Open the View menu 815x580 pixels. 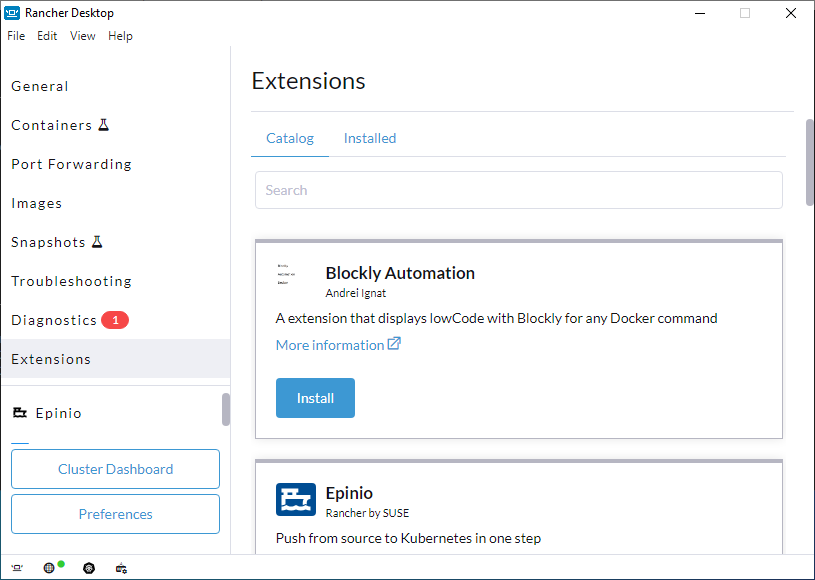(x=83, y=36)
